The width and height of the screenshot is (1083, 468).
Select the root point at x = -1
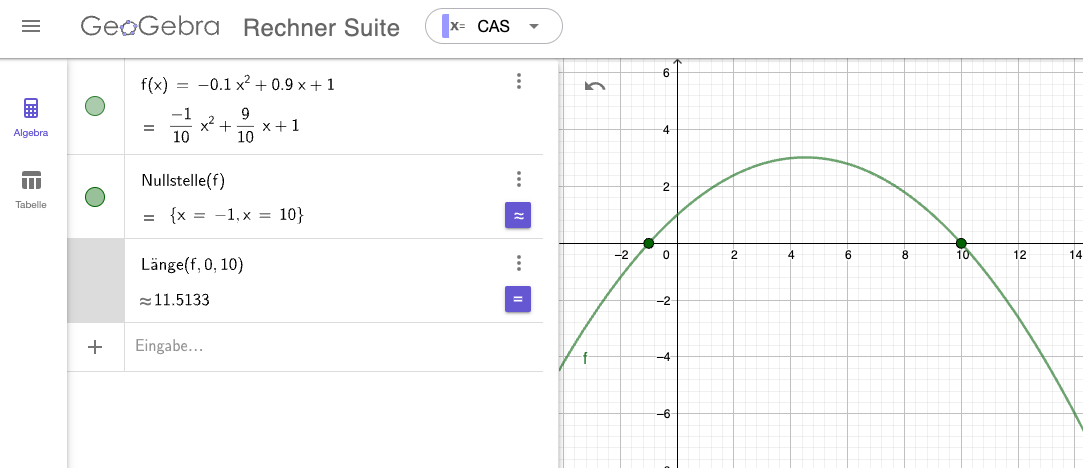pos(648,243)
